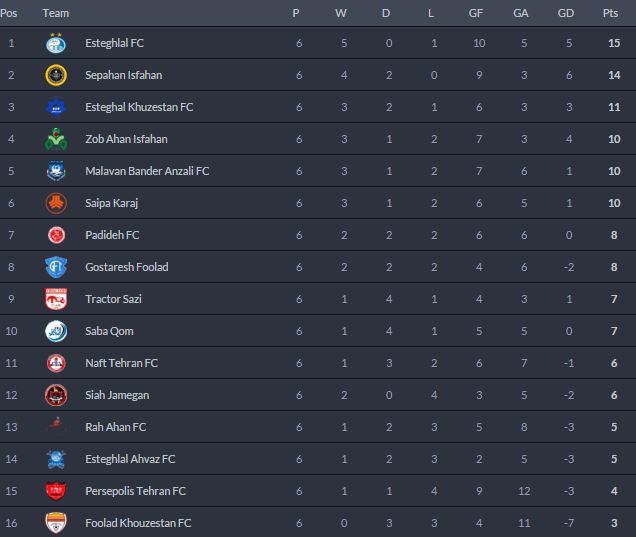Sort standings by the GF column header
Viewport: 636px width, 537px height.
(x=475, y=13)
